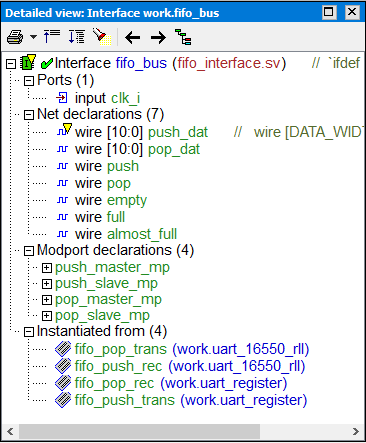Screen dimensions: 366x443
Task: Click the instance icon for fifo_push_rec
Action: (x=63, y=366)
